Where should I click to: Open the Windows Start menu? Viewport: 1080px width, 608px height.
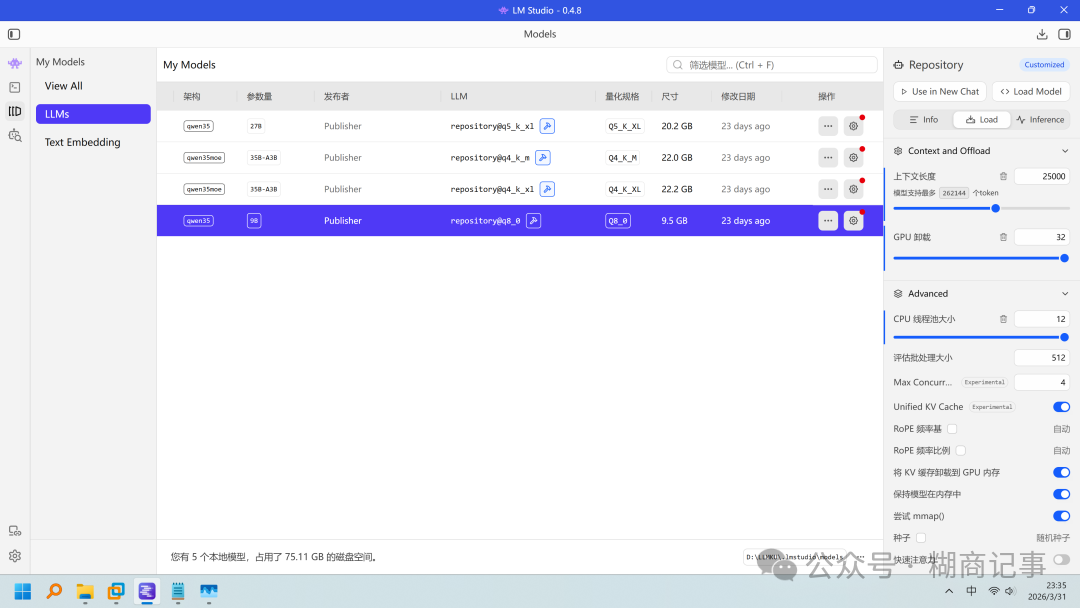click(x=23, y=591)
